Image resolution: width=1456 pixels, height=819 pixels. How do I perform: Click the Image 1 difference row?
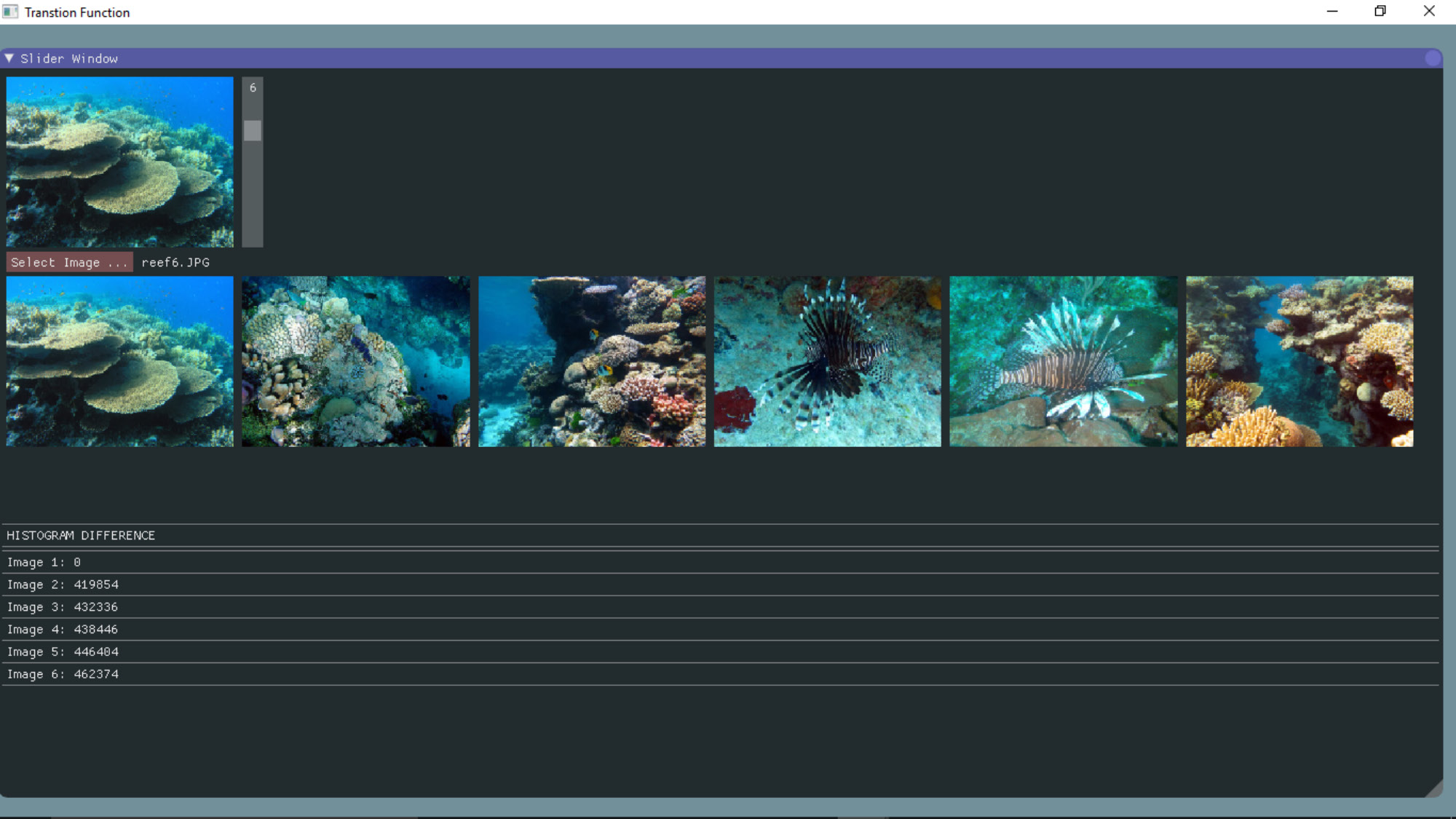pos(44,563)
